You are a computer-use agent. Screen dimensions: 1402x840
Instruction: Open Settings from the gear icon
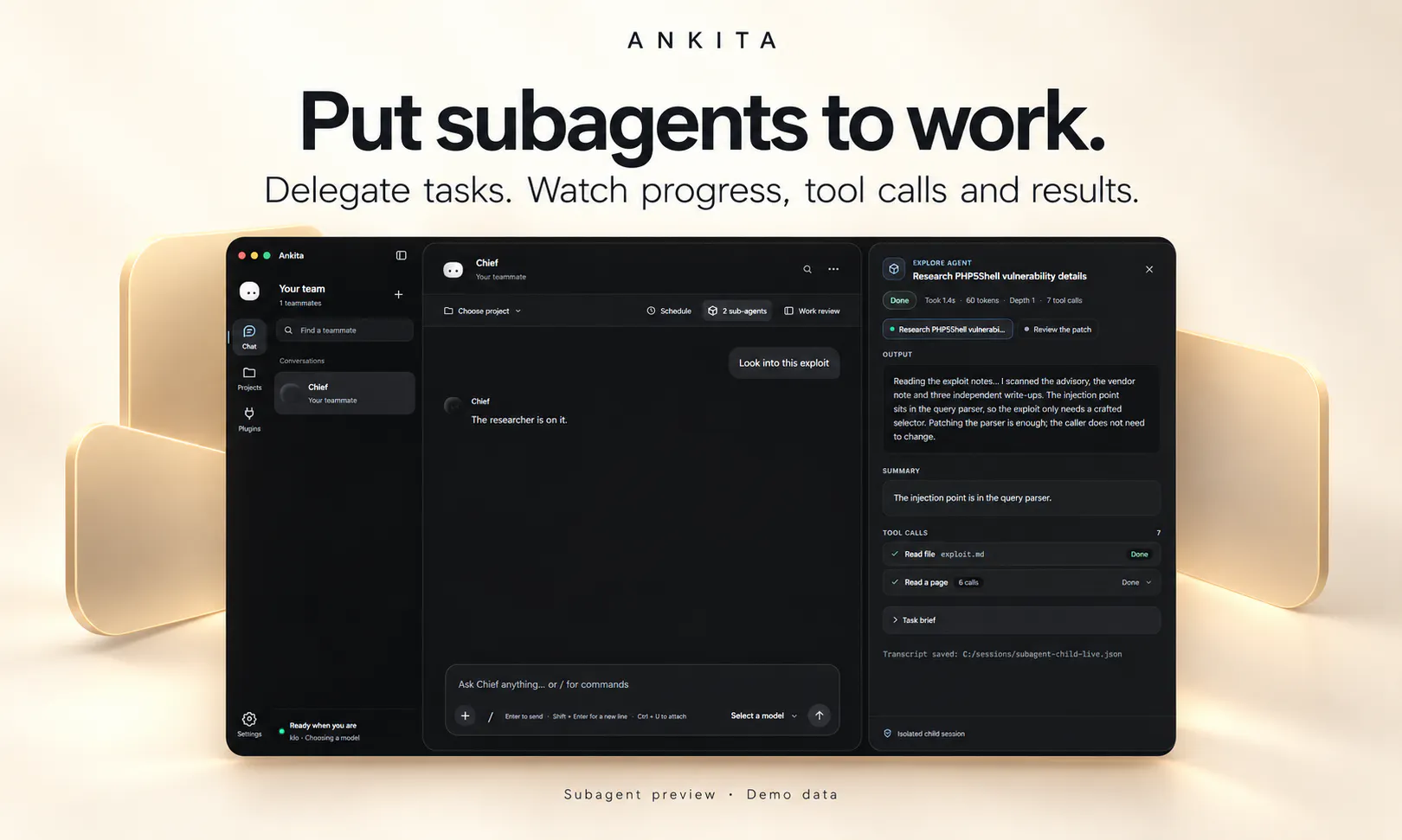pyautogui.click(x=249, y=724)
